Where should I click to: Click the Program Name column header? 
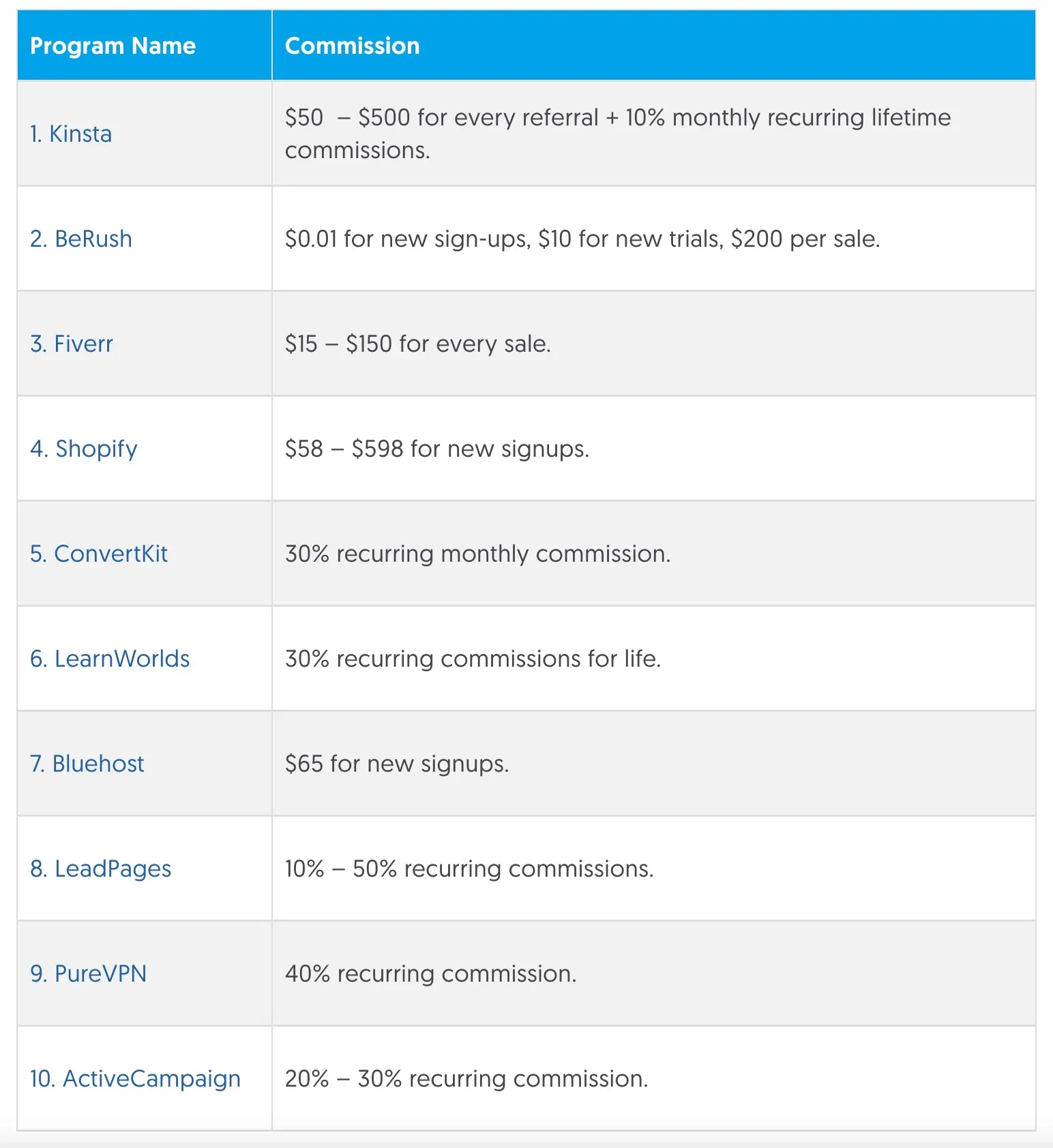(x=113, y=46)
